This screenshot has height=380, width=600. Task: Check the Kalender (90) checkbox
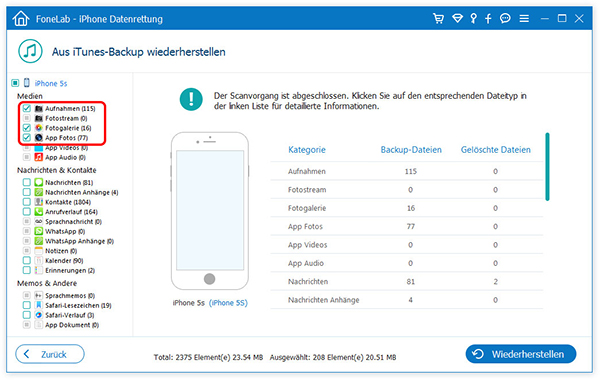pos(27,261)
